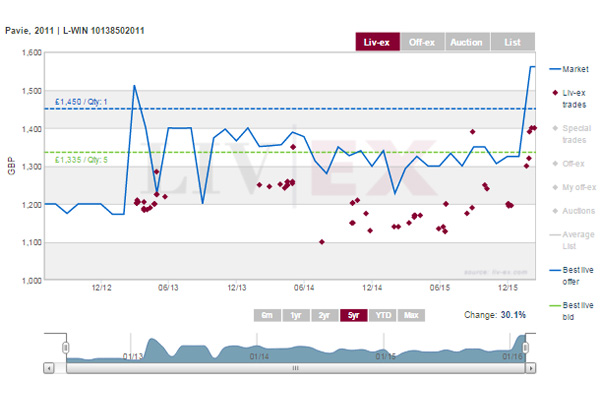600x400 pixels.
Task: Click the 01/14 label in navigator
Action: 259,356
